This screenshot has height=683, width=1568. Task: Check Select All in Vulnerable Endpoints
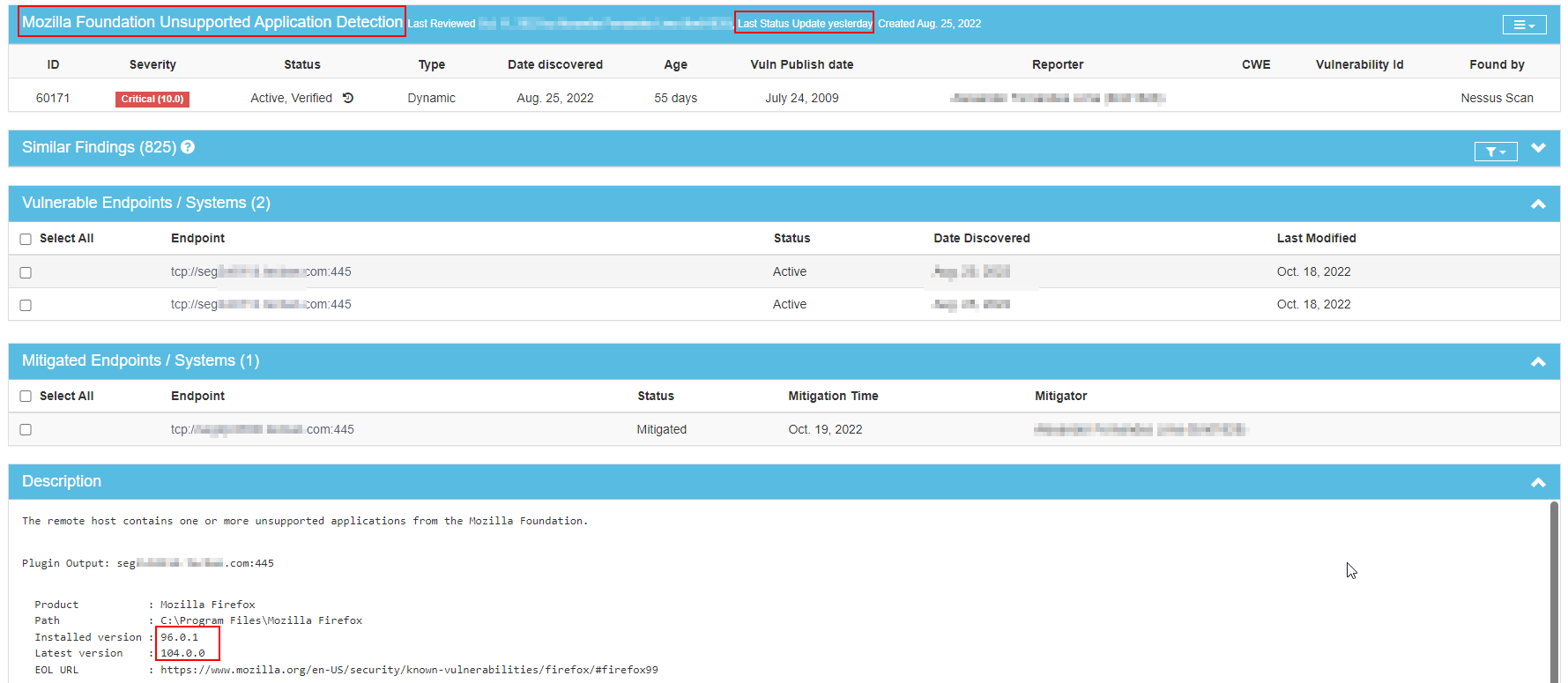click(x=26, y=239)
